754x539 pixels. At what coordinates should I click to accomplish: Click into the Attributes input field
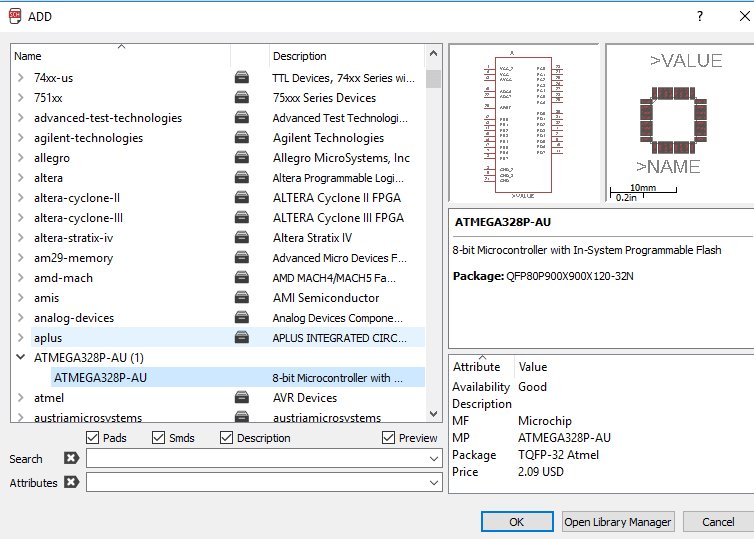coord(258,482)
